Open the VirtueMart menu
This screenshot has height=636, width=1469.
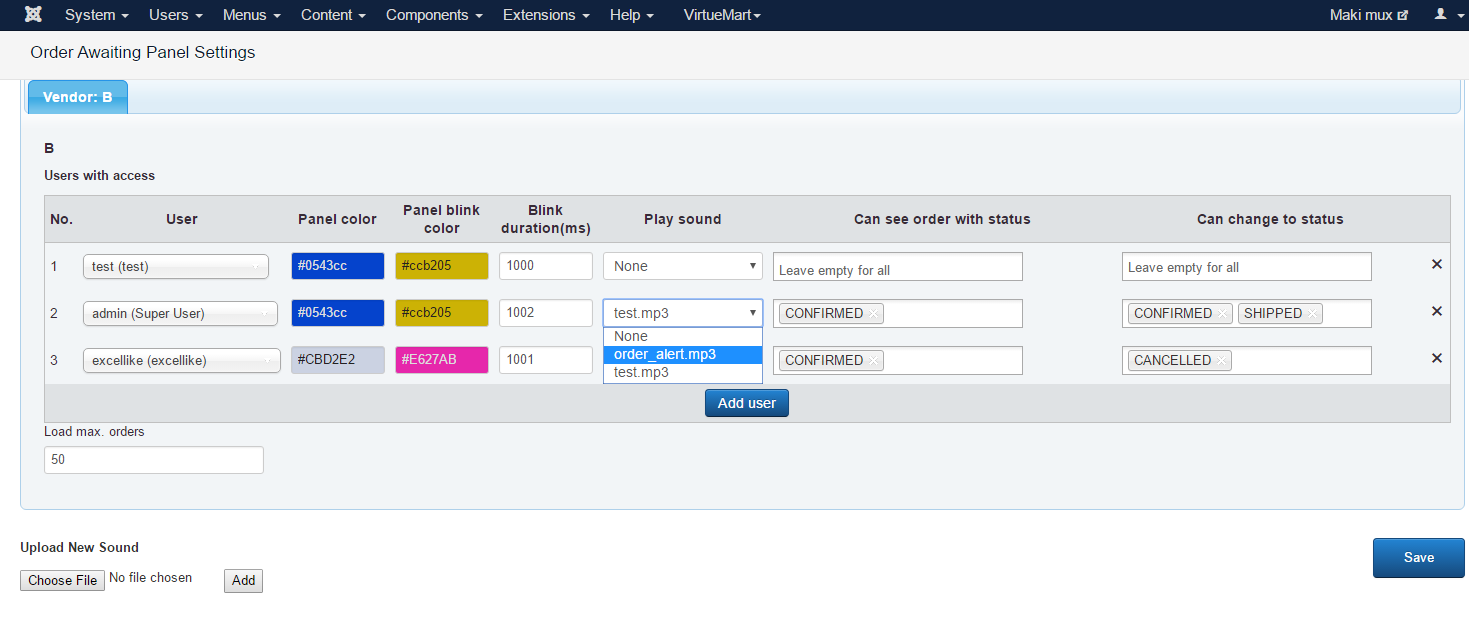(722, 15)
